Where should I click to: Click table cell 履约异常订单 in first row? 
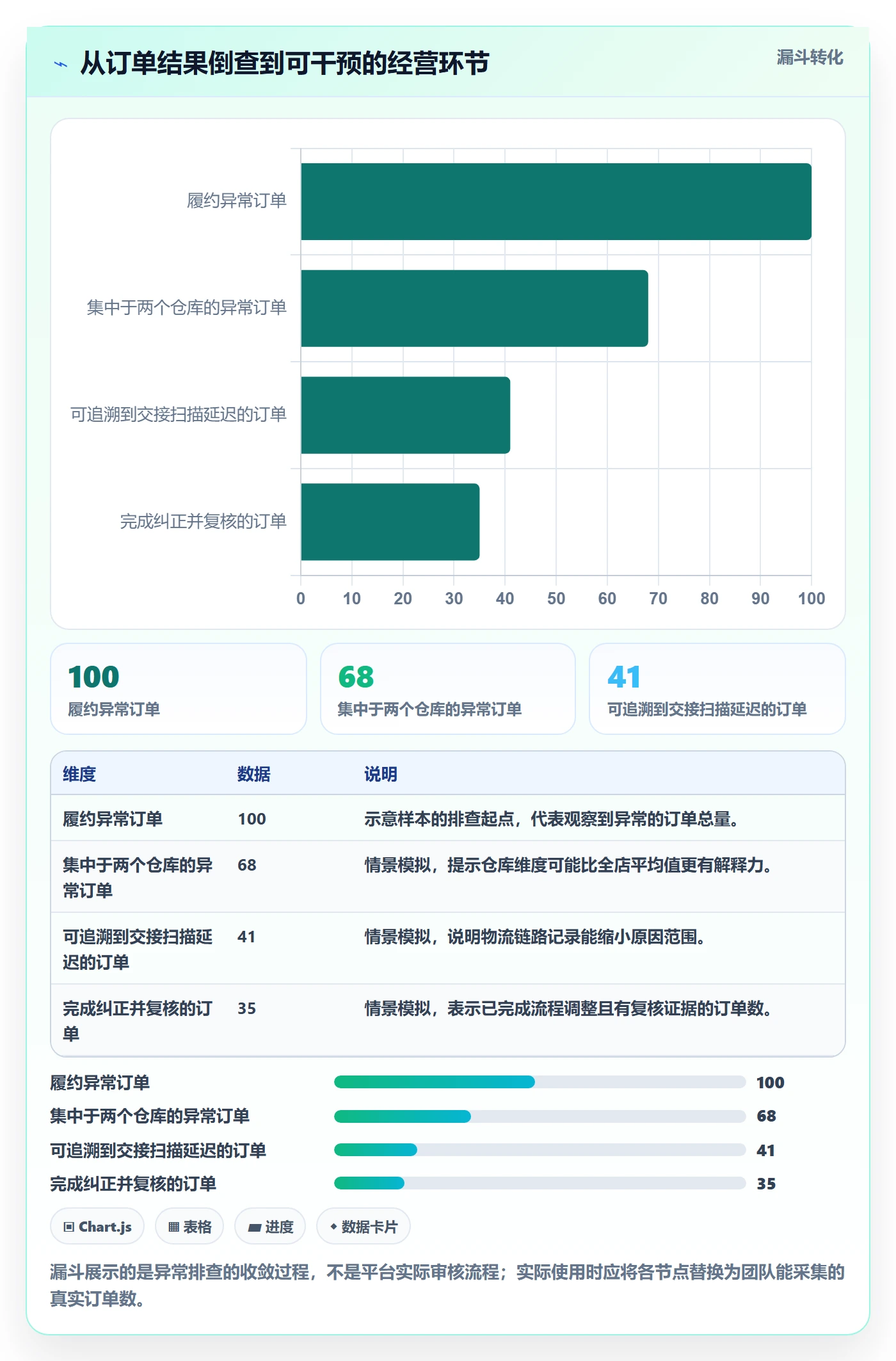click(x=113, y=819)
